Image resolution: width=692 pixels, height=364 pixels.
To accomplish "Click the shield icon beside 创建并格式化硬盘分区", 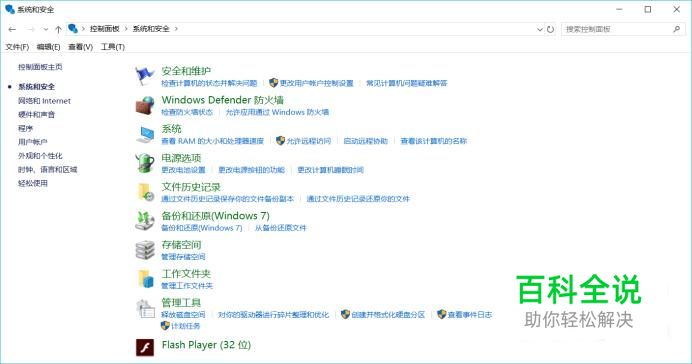I will [x=346, y=315].
